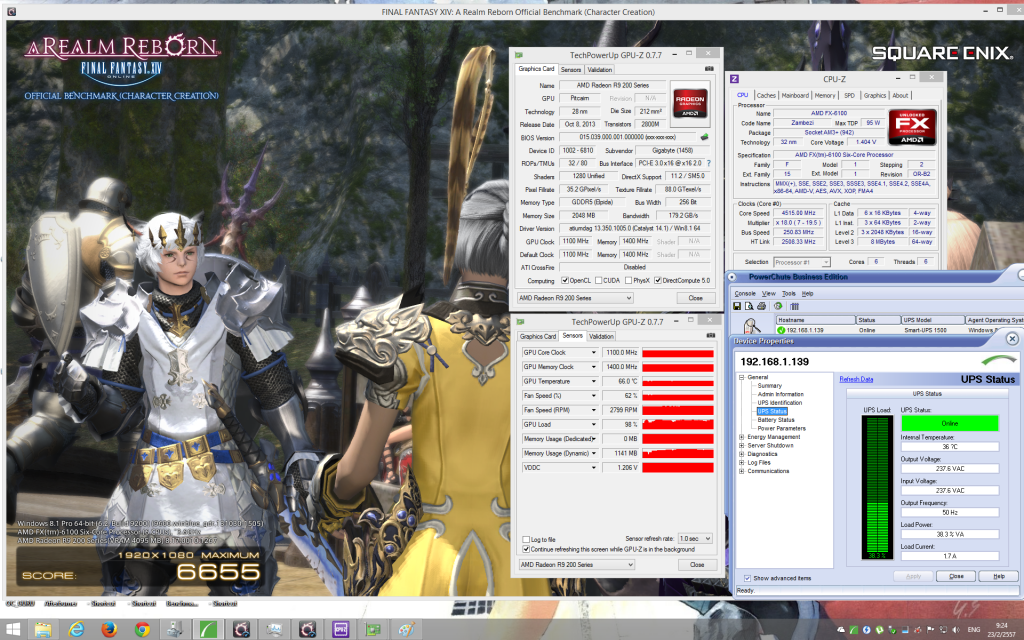Click the round close X on Device Properties

tap(1012, 338)
